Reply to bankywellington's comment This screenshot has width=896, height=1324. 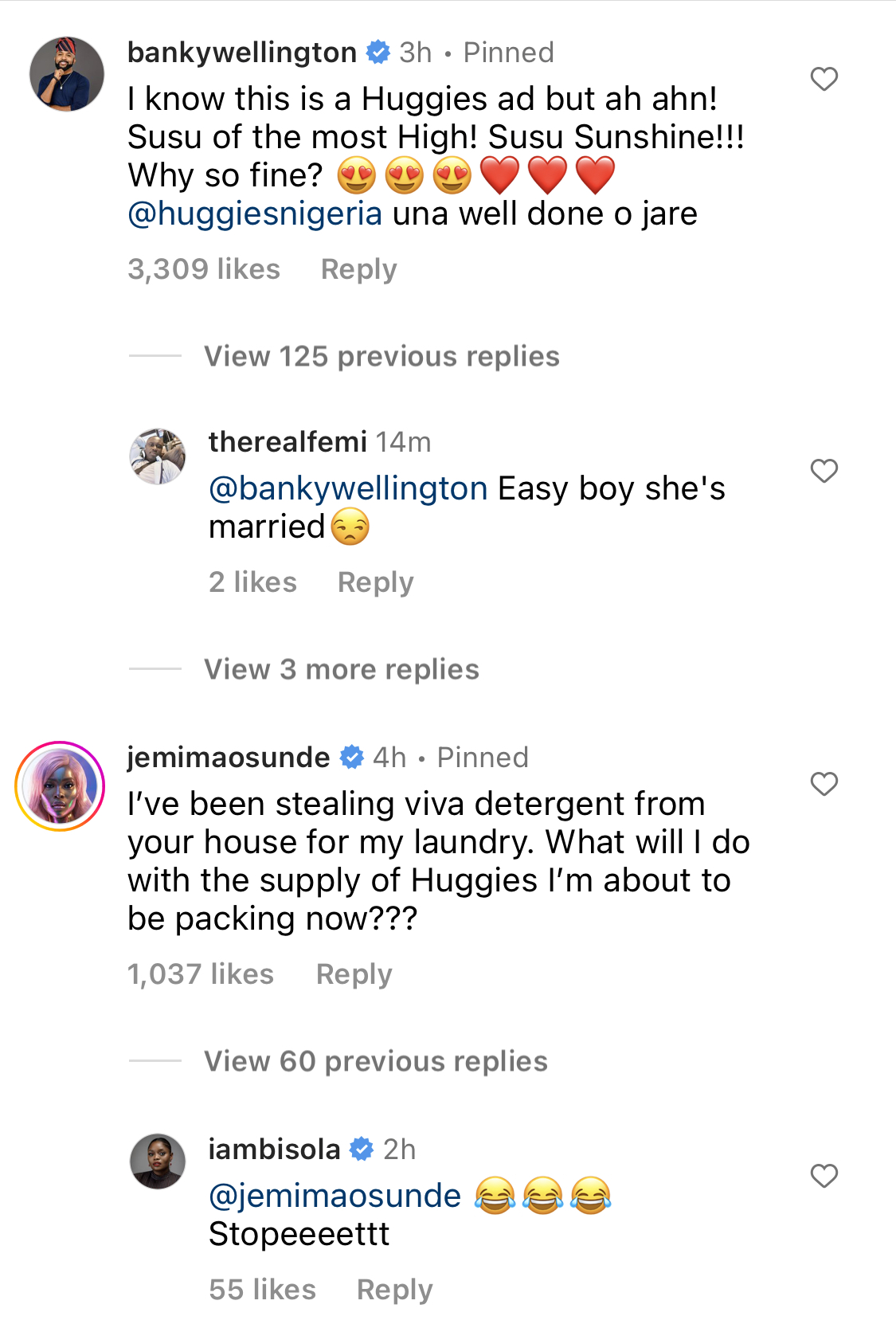click(x=358, y=269)
